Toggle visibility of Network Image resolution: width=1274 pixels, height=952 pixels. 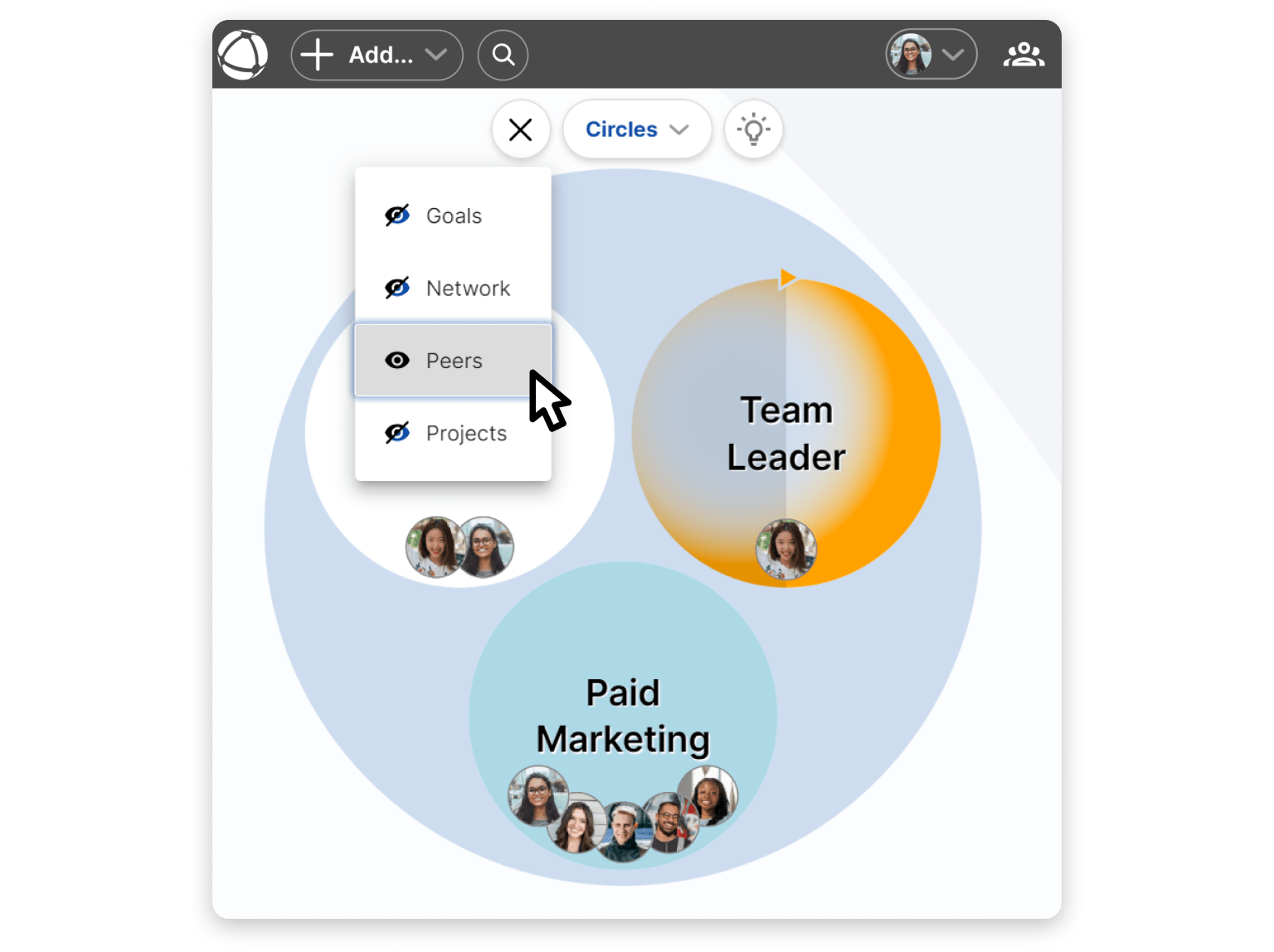397,288
